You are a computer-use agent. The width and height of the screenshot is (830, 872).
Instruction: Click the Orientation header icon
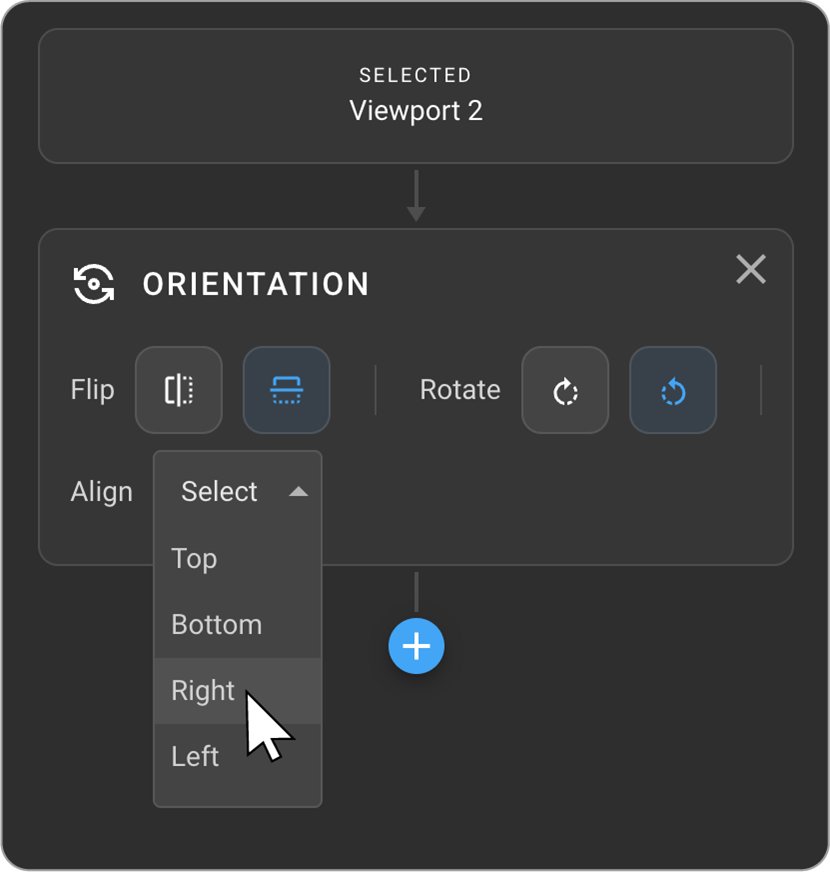(94, 284)
